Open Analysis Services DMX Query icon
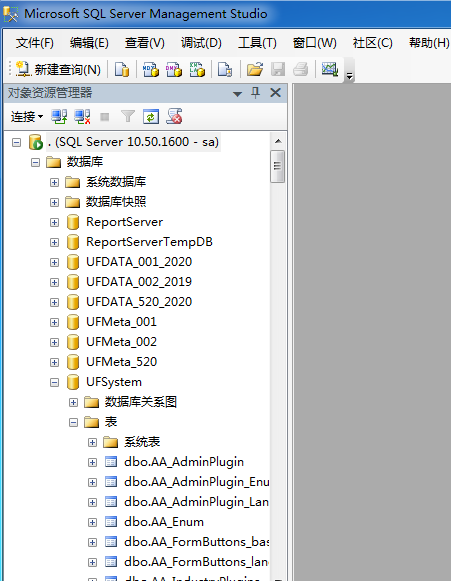This screenshot has width=451, height=581. (173, 69)
